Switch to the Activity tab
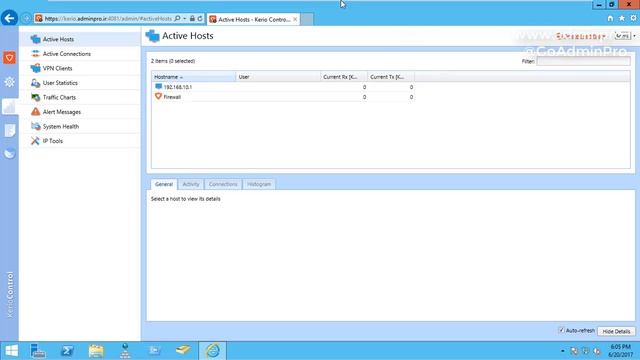 pyautogui.click(x=191, y=184)
